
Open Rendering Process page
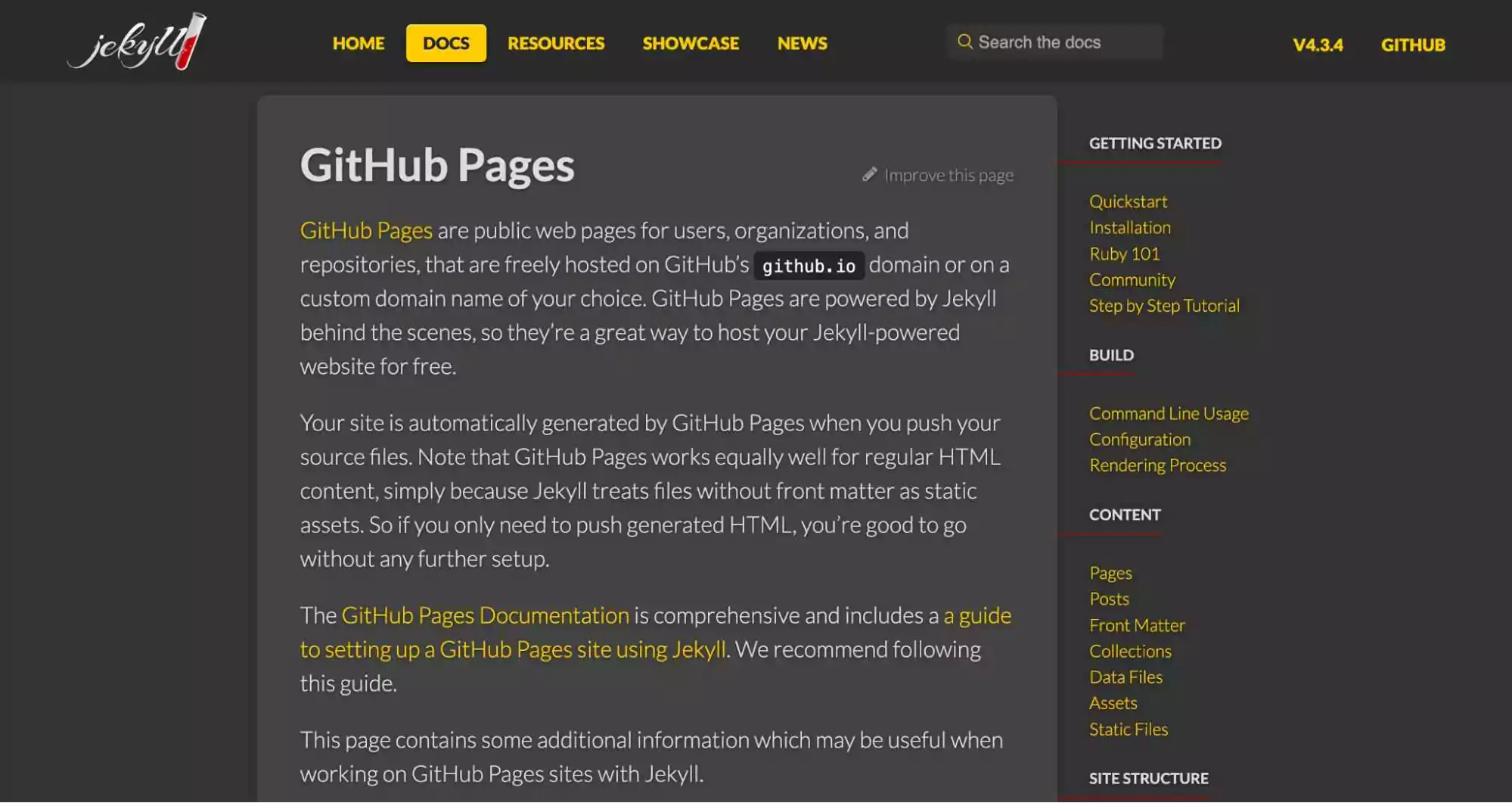(1157, 465)
